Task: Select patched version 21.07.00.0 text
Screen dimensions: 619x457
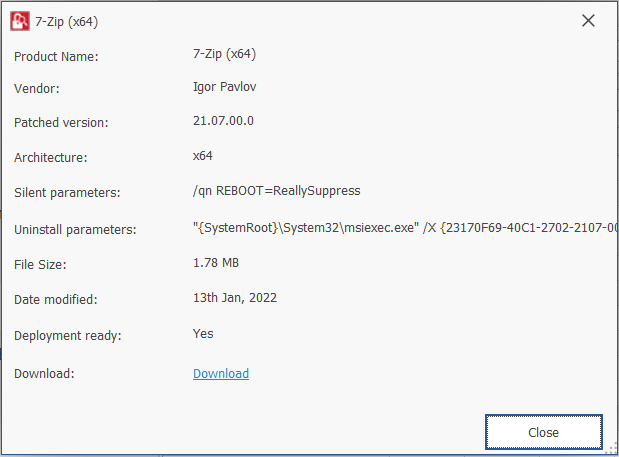Action: click(223, 121)
